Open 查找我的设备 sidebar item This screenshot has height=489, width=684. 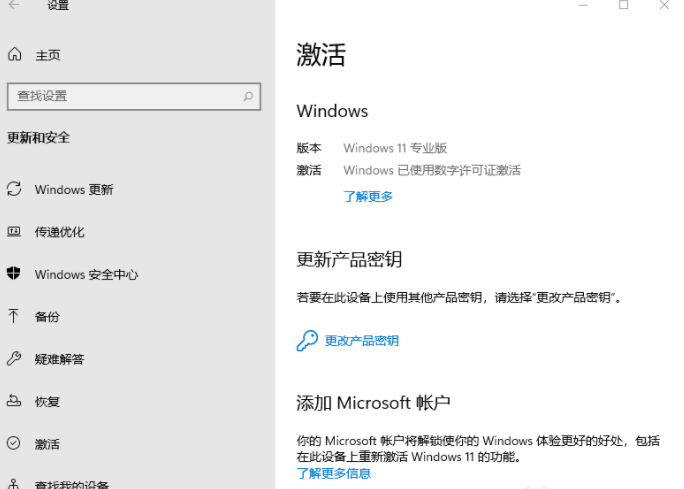point(72,485)
